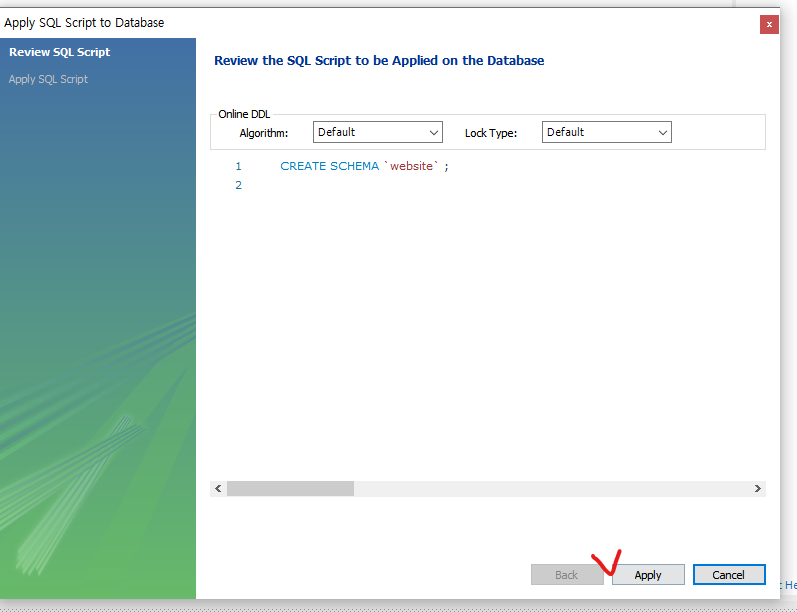This screenshot has width=797, height=612.
Task: Open the Algorithm dropdown
Action: click(x=378, y=132)
